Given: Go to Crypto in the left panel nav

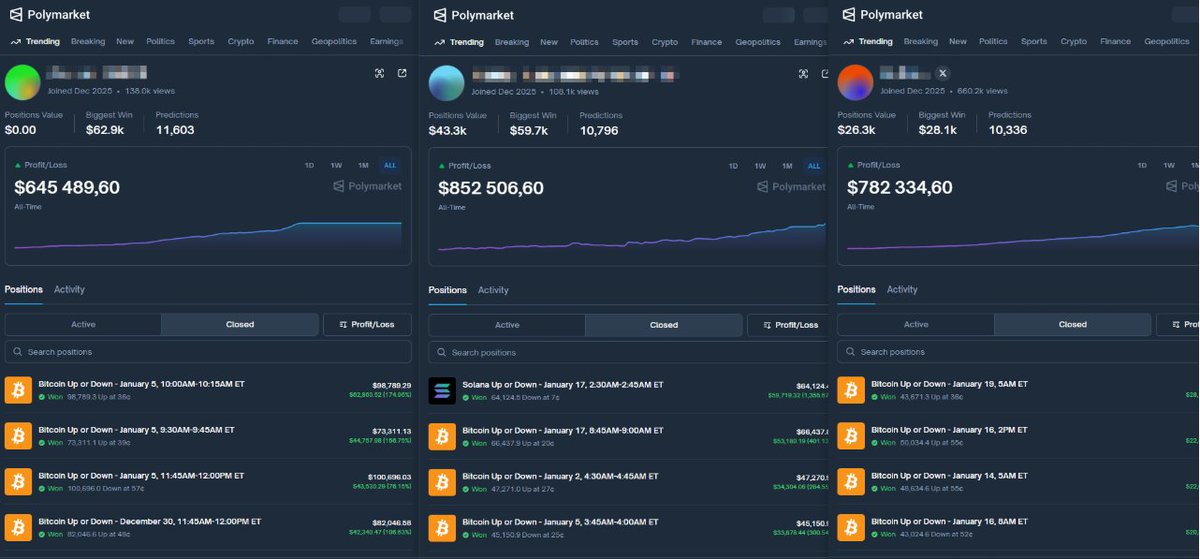Looking at the screenshot, I should (241, 42).
